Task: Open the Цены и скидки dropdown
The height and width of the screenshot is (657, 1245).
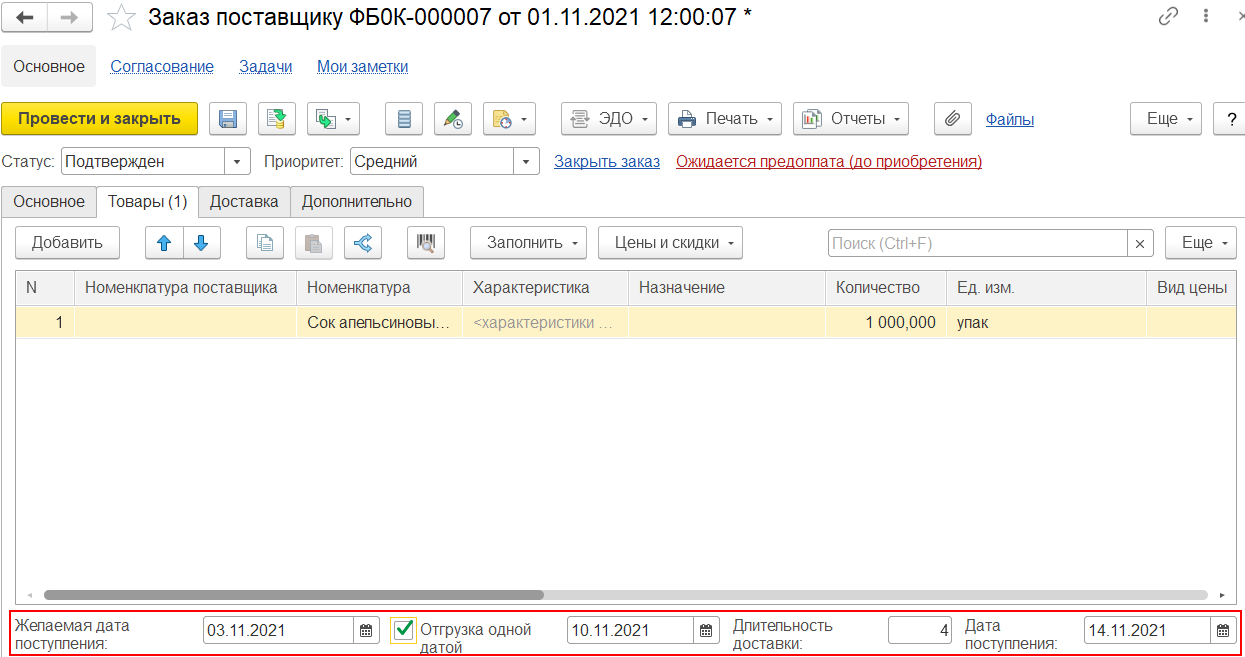Action: click(670, 242)
